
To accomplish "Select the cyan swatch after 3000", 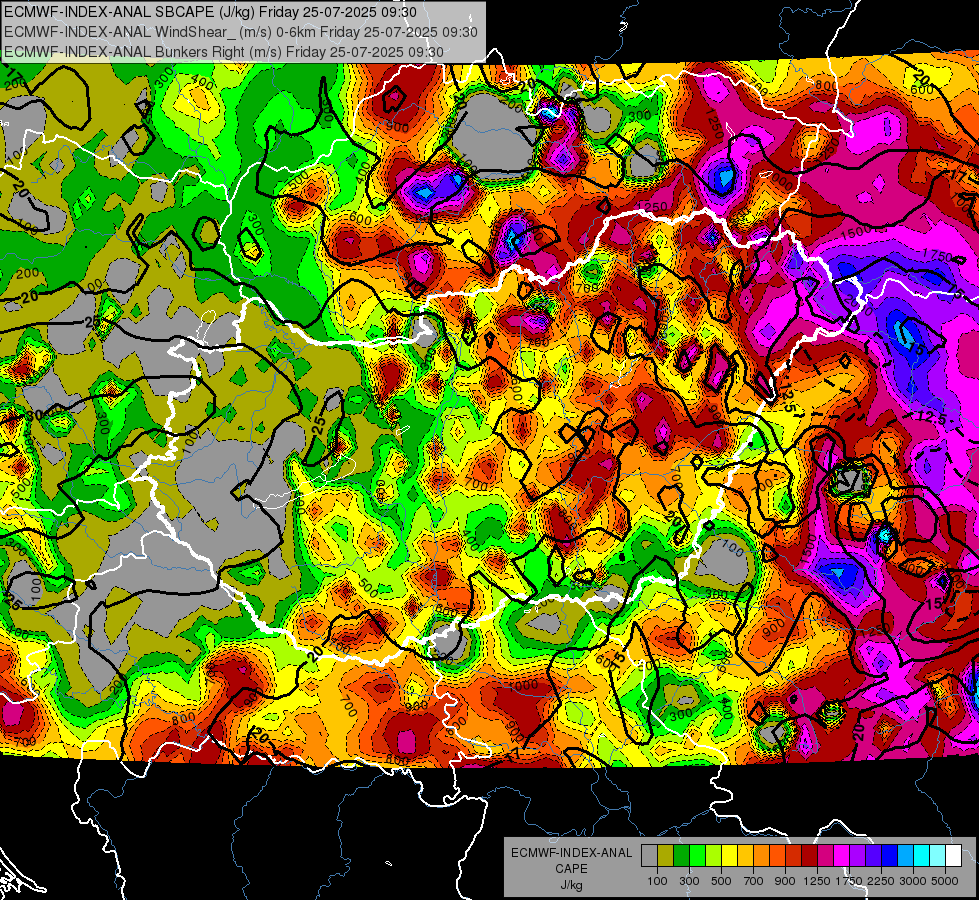I will coord(922,856).
